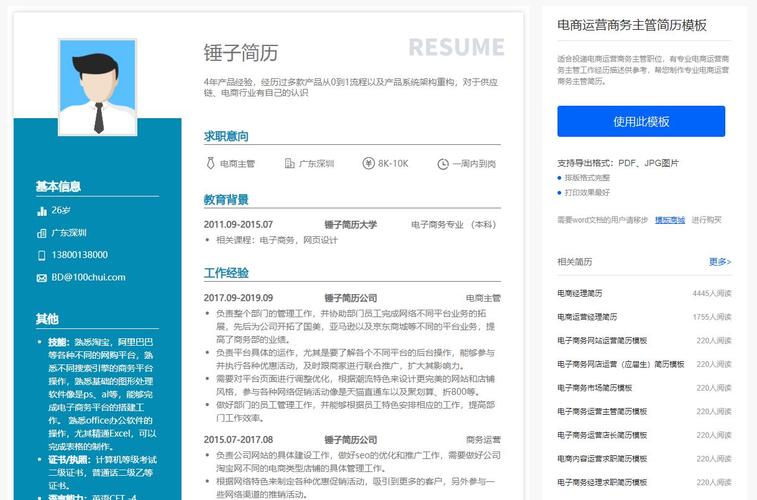Viewport: 757px width, 500px height.
Task: Open 电子商务运营主管简历模板 link
Action: point(601,412)
